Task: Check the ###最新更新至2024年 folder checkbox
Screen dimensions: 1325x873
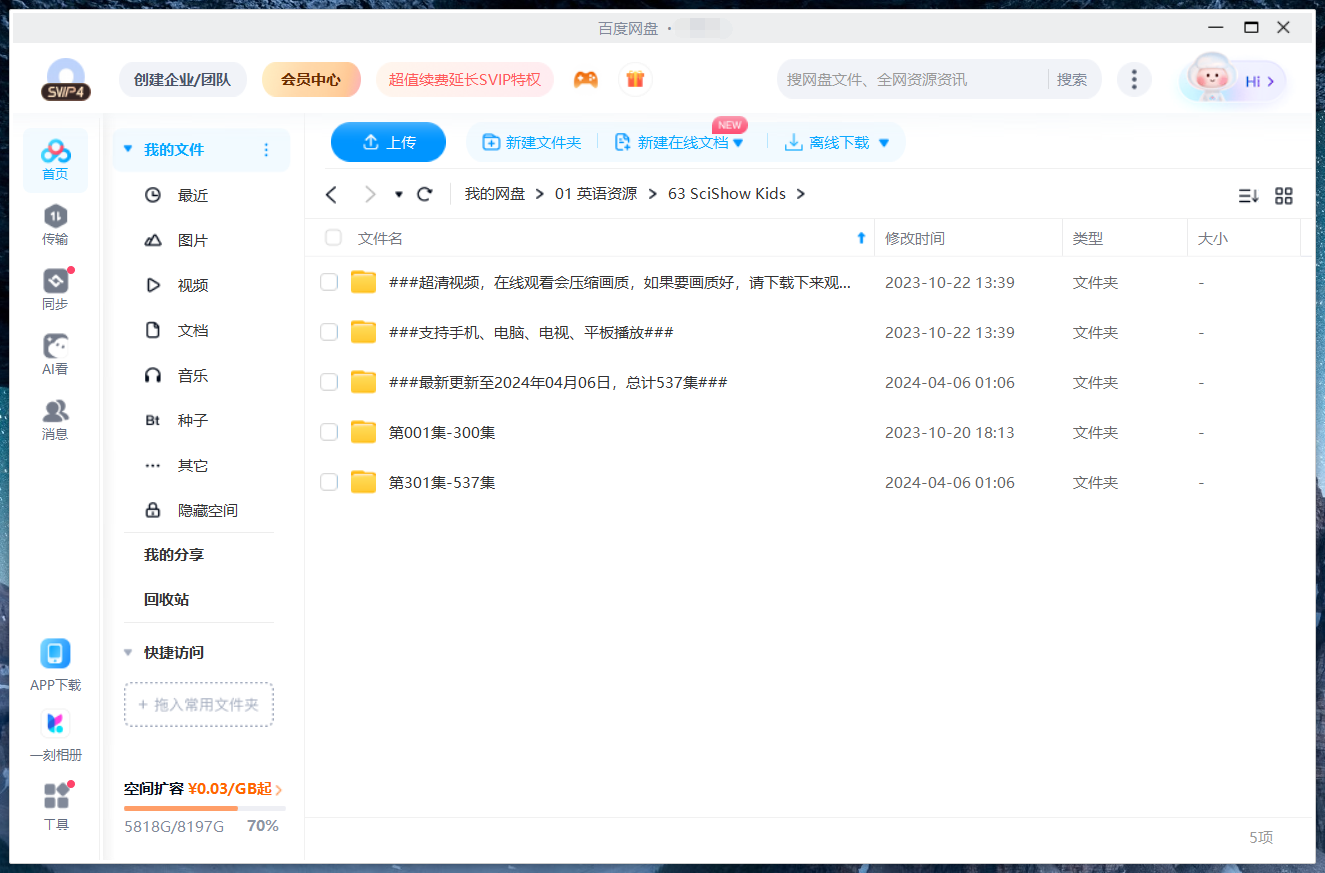Action: 329,382
